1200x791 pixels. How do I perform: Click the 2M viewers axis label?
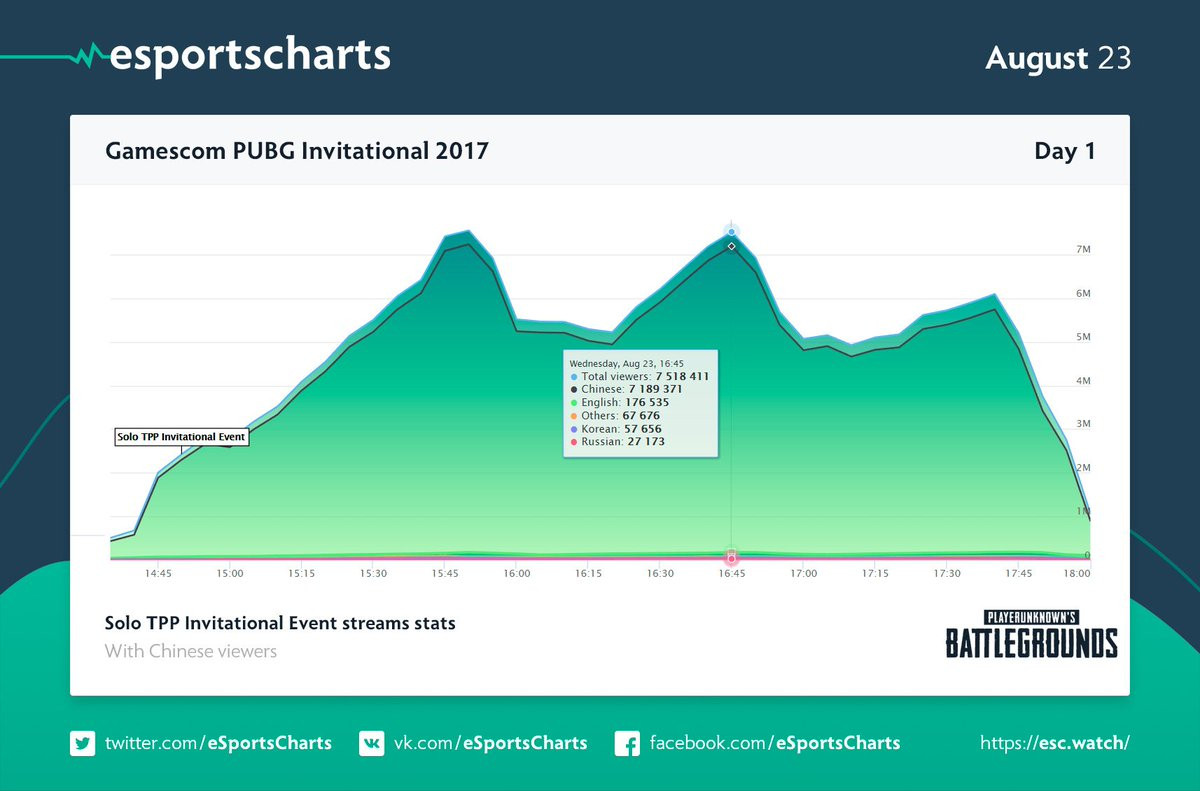pyautogui.click(x=1083, y=468)
